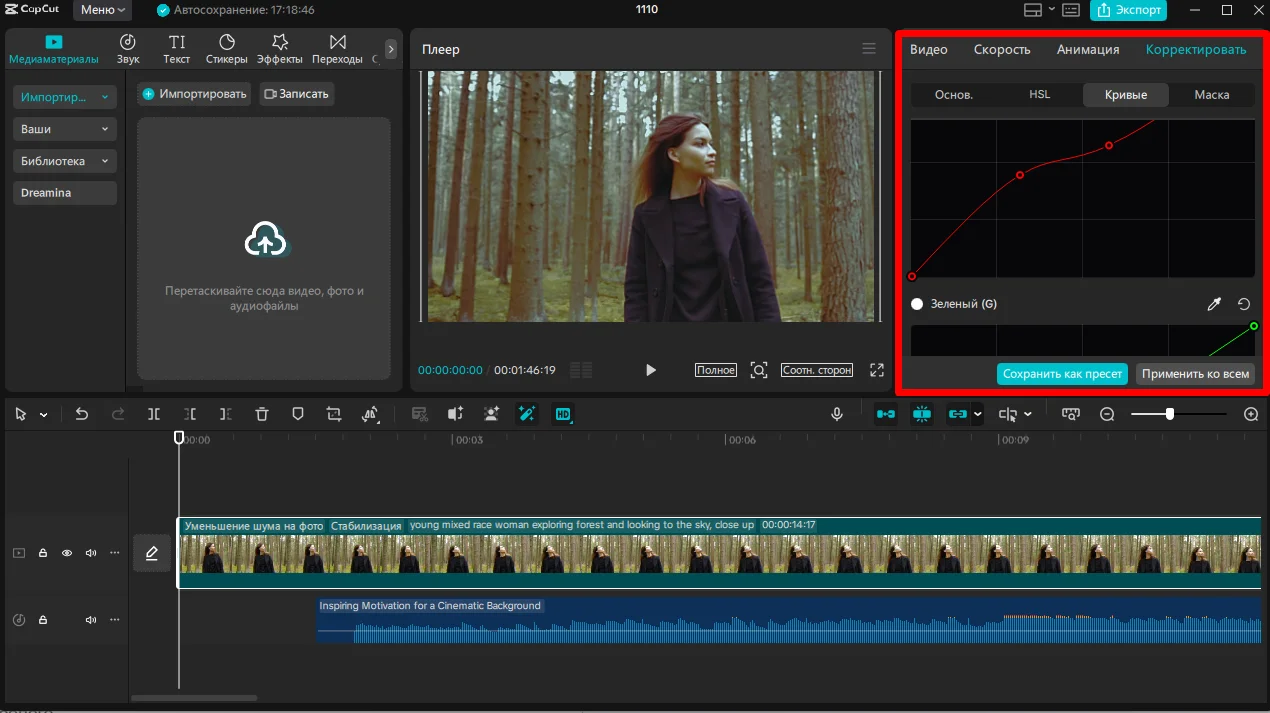
Task: Open the Анимация tab
Action: [1087, 50]
